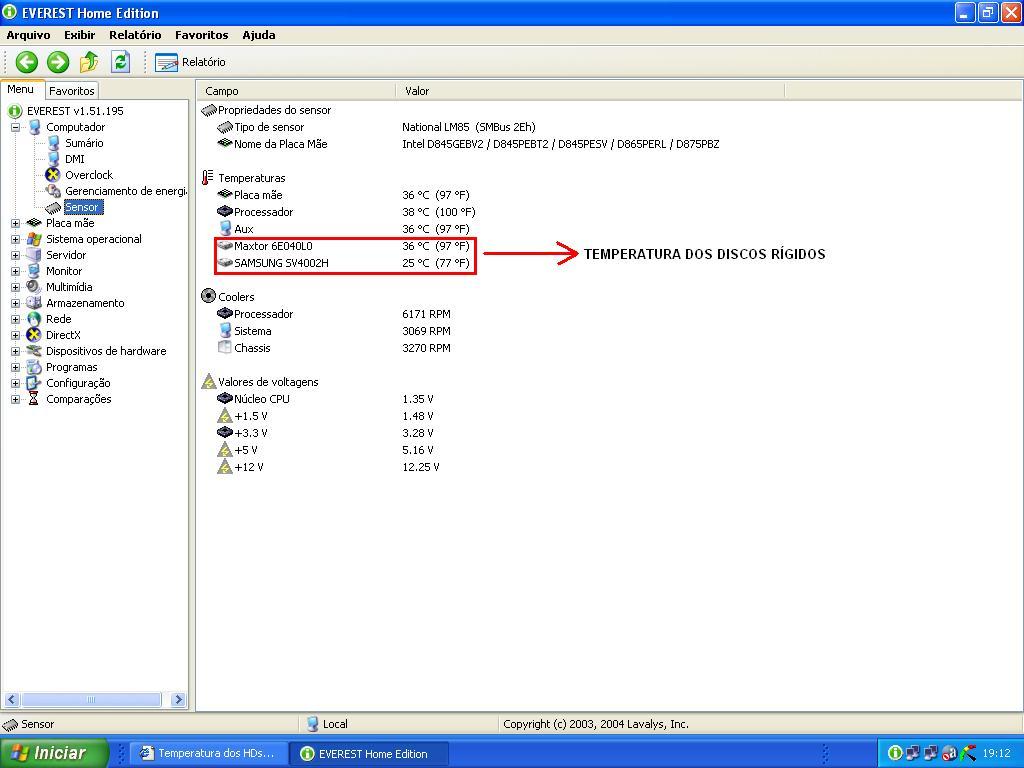This screenshot has width=1024, height=768.
Task: Click the SAMSUNG SV4002H hard disk icon
Action: click(225, 263)
